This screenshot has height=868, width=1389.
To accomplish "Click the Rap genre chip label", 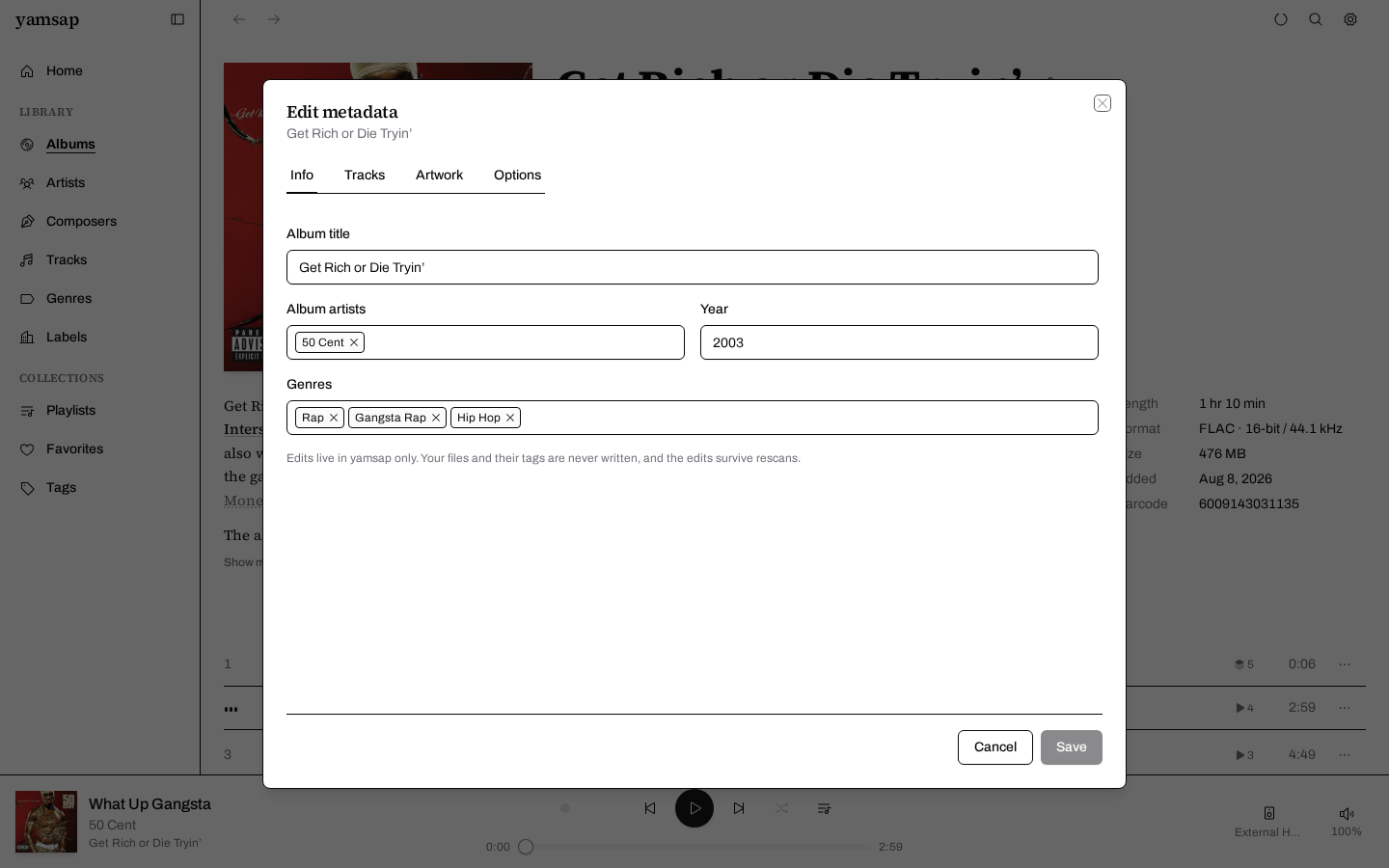I will coord(313,418).
